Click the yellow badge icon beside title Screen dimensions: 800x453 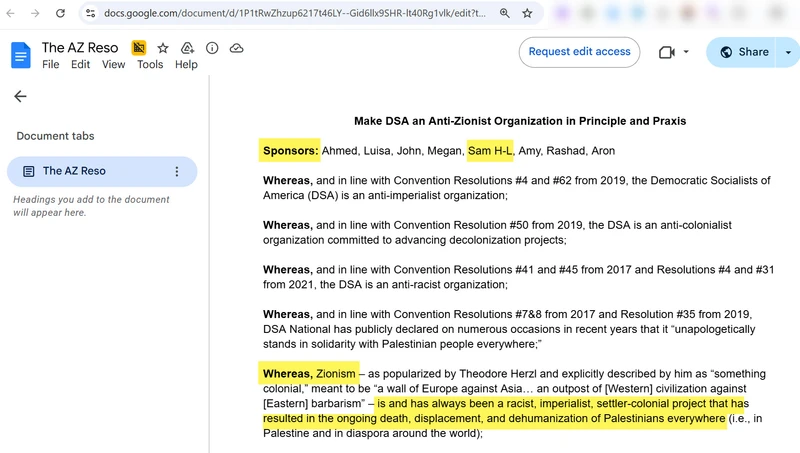pyautogui.click(x=139, y=48)
